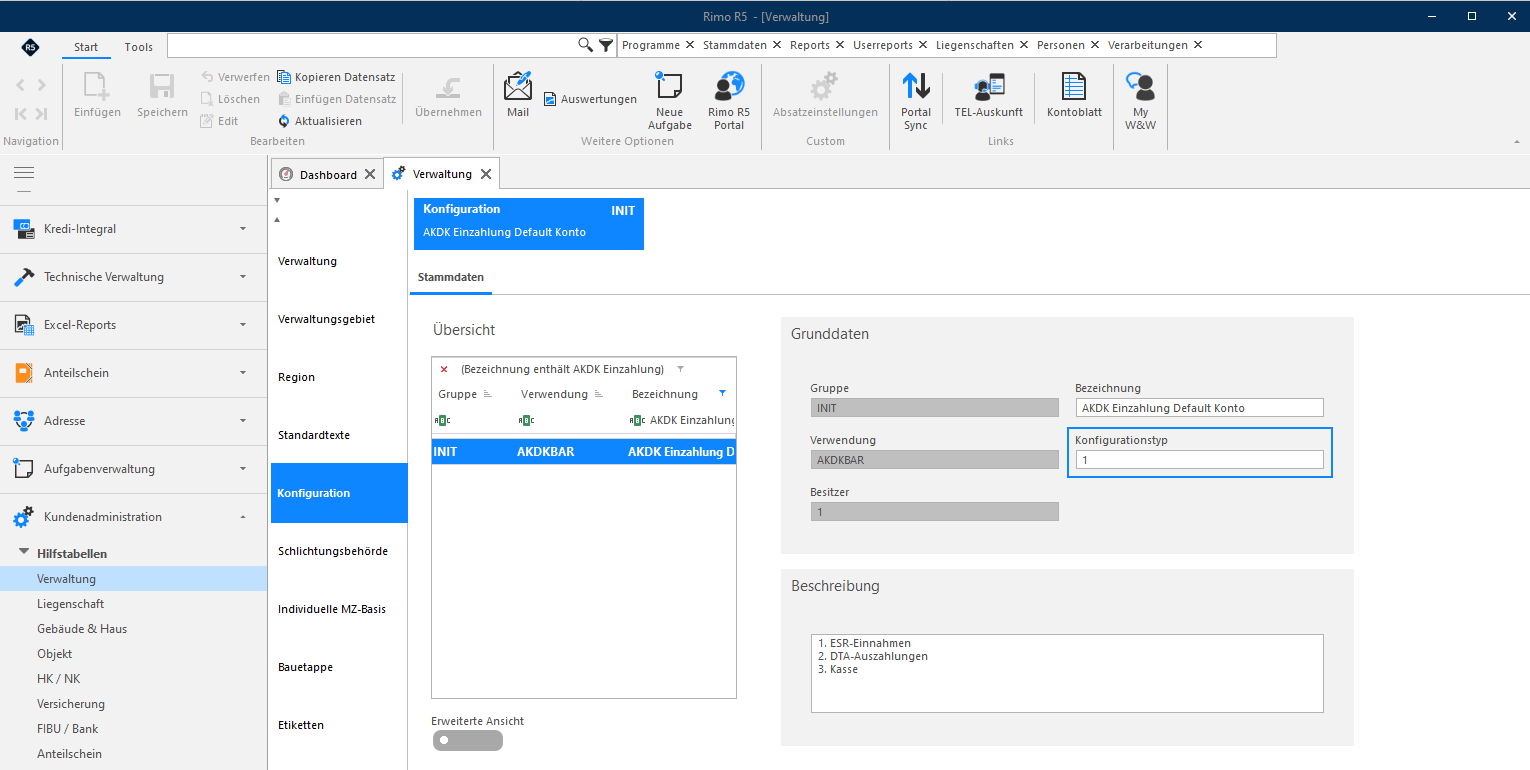
Task: Open the Tools ribbon tab
Action: [139, 47]
